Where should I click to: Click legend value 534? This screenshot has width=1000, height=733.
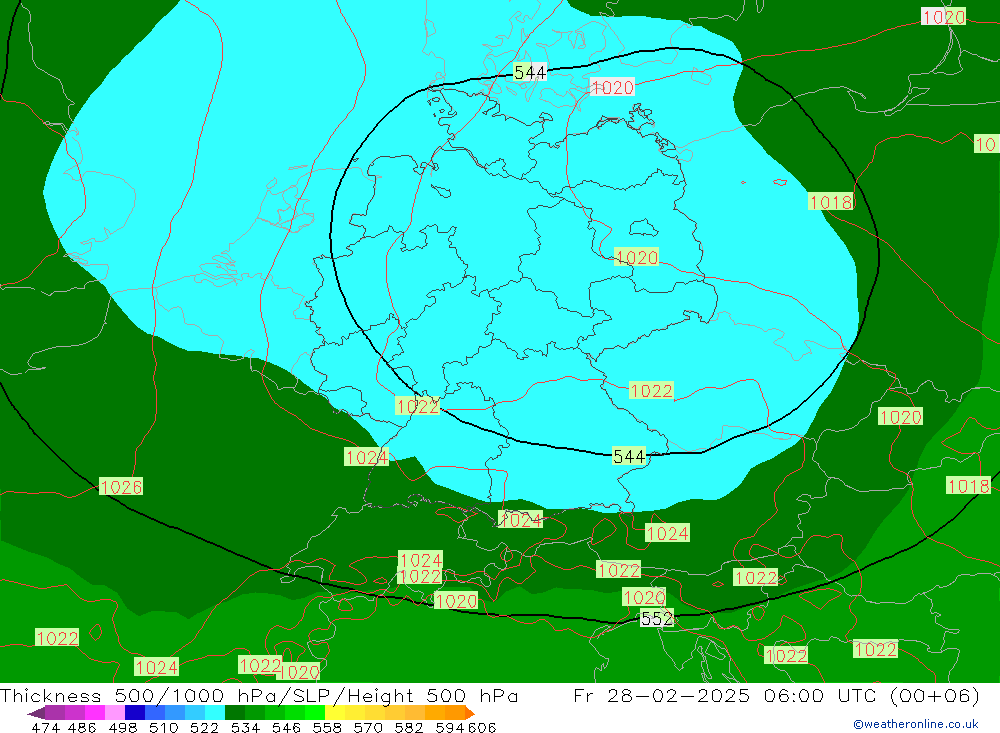point(246,727)
